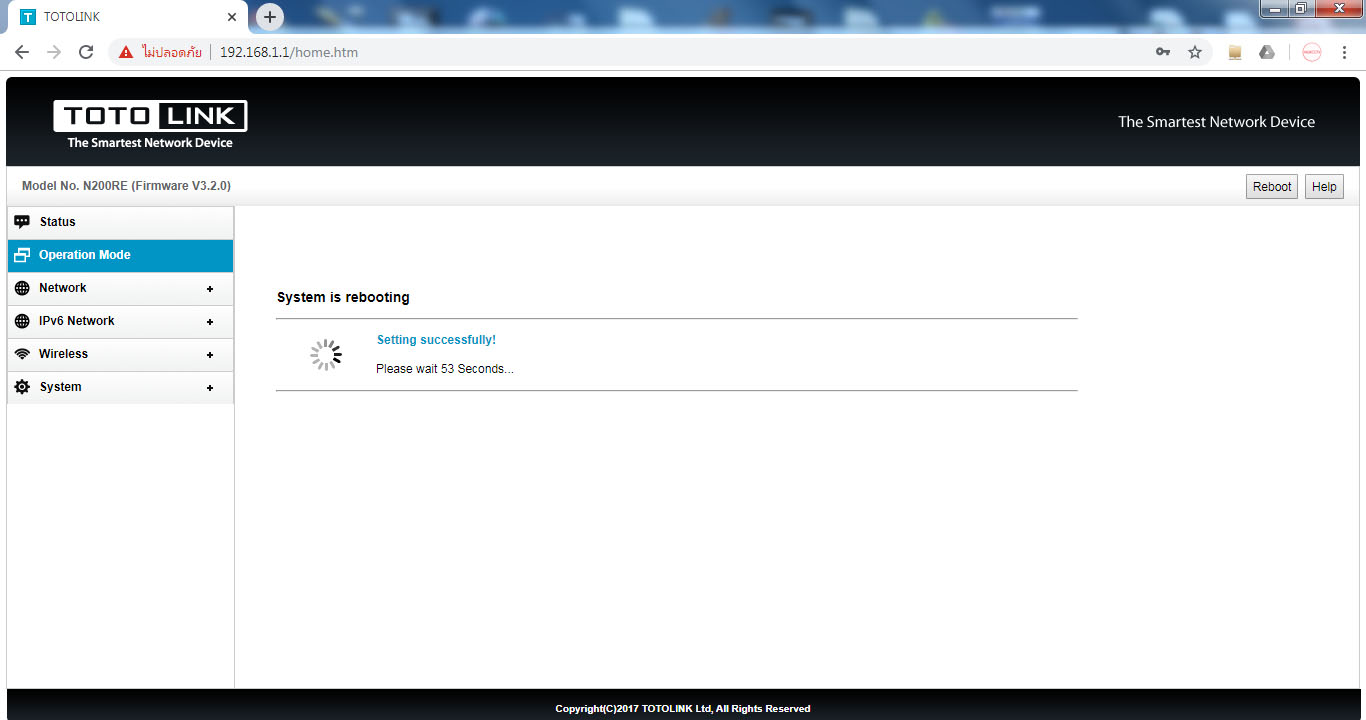1366x720 pixels.
Task: Click the Operation Mode windows icon
Action: [x=22, y=255]
